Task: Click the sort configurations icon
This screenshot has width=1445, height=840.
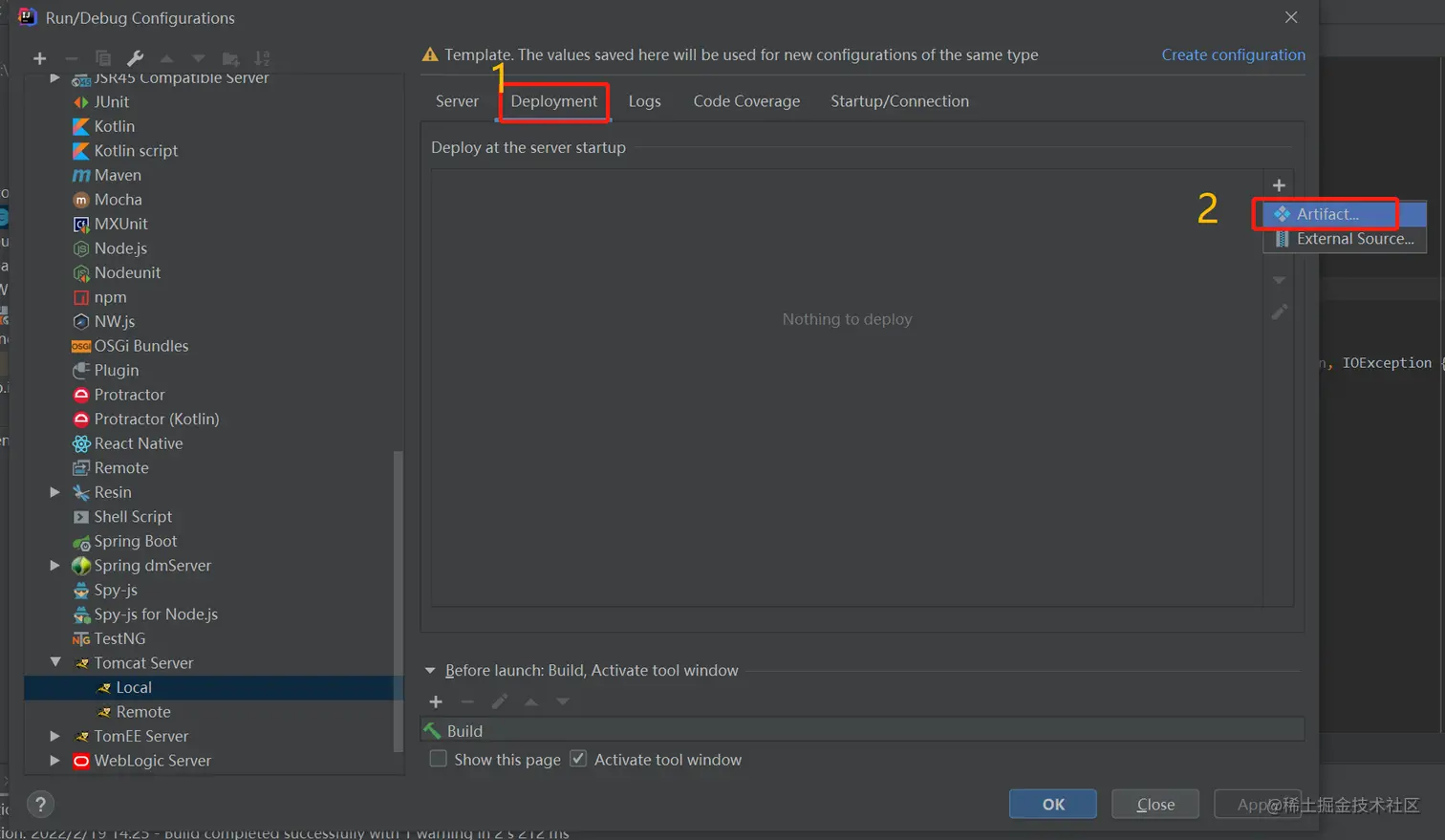Action: pyautogui.click(x=262, y=58)
